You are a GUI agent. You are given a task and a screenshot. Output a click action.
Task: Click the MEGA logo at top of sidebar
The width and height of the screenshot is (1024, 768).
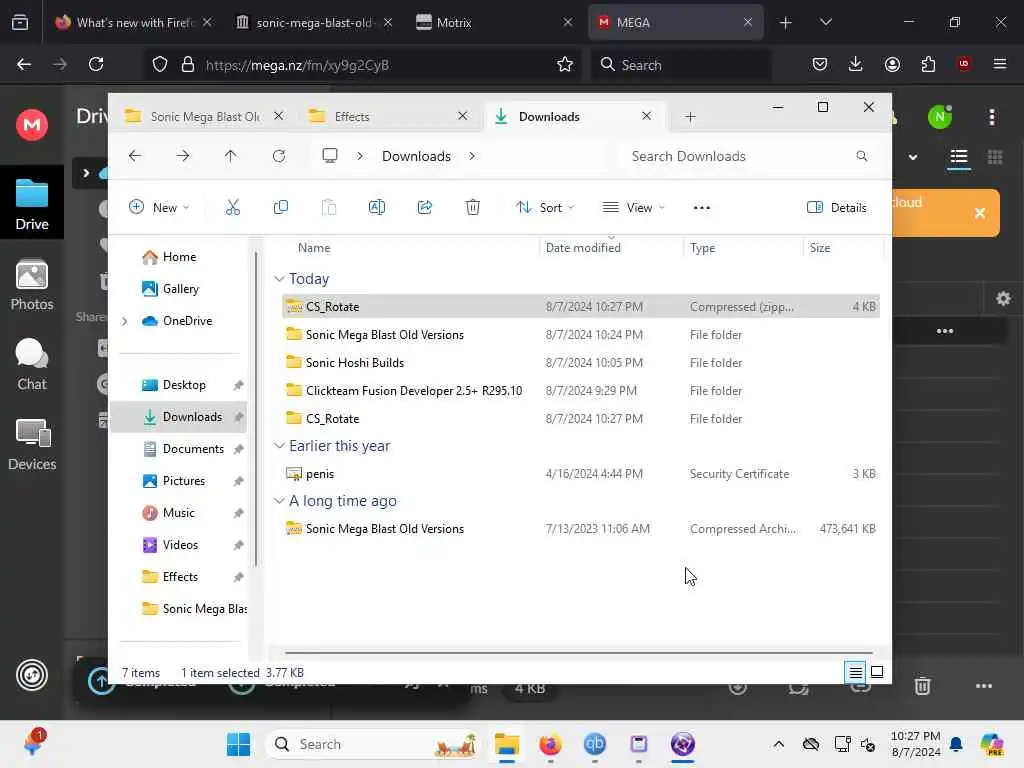click(x=32, y=125)
